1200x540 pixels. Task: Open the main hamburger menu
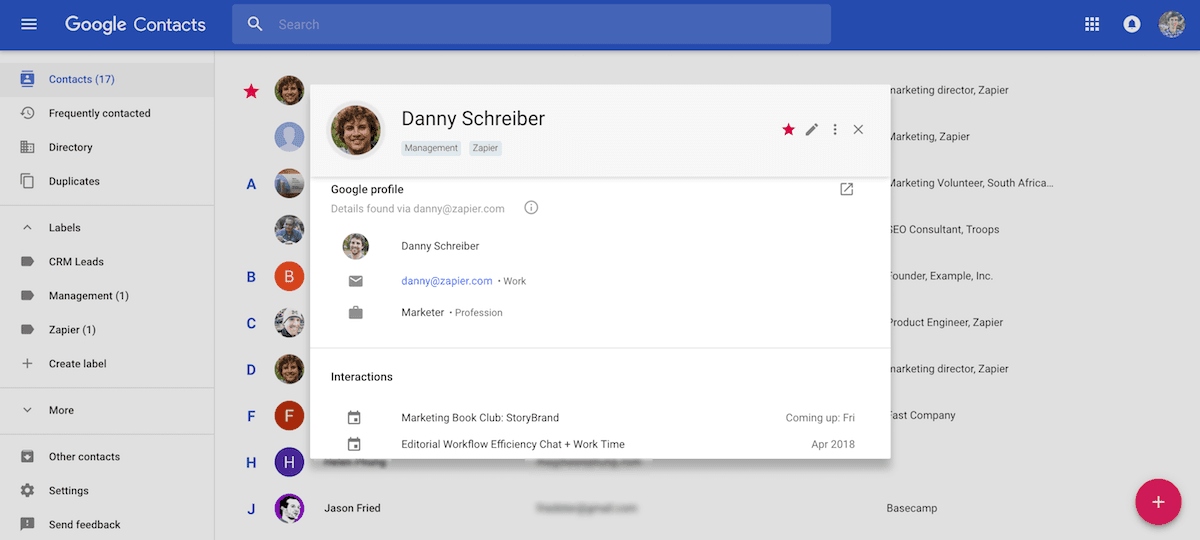(x=29, y=24)
